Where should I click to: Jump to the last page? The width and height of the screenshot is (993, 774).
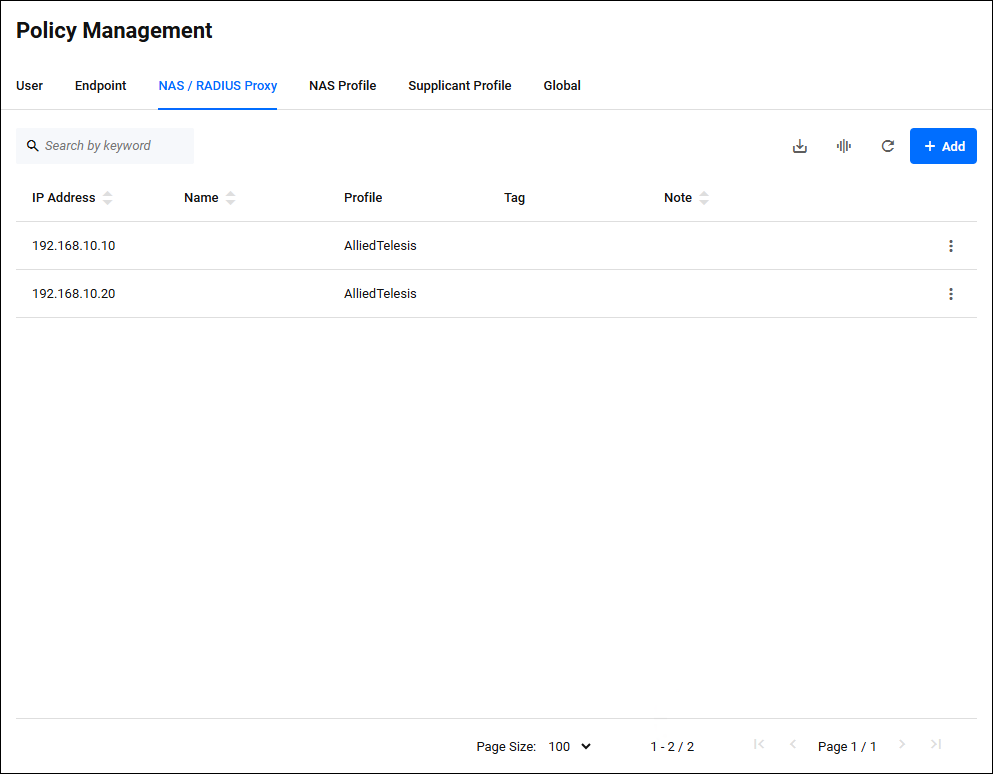[936, 745]
